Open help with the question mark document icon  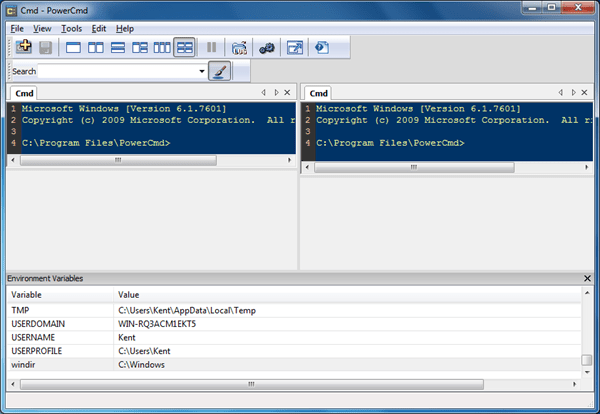click(x=322, y=47)
